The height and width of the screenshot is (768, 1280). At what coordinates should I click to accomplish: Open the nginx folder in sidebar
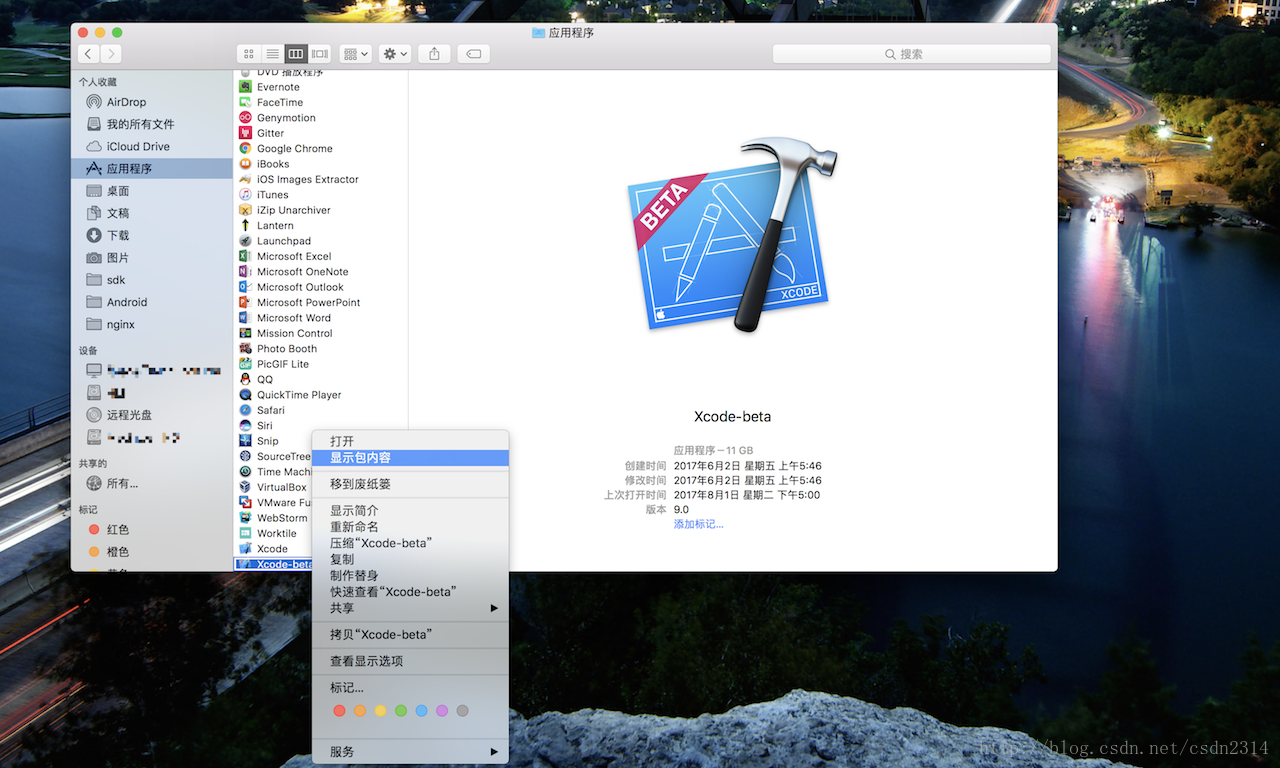coord(151,324)
